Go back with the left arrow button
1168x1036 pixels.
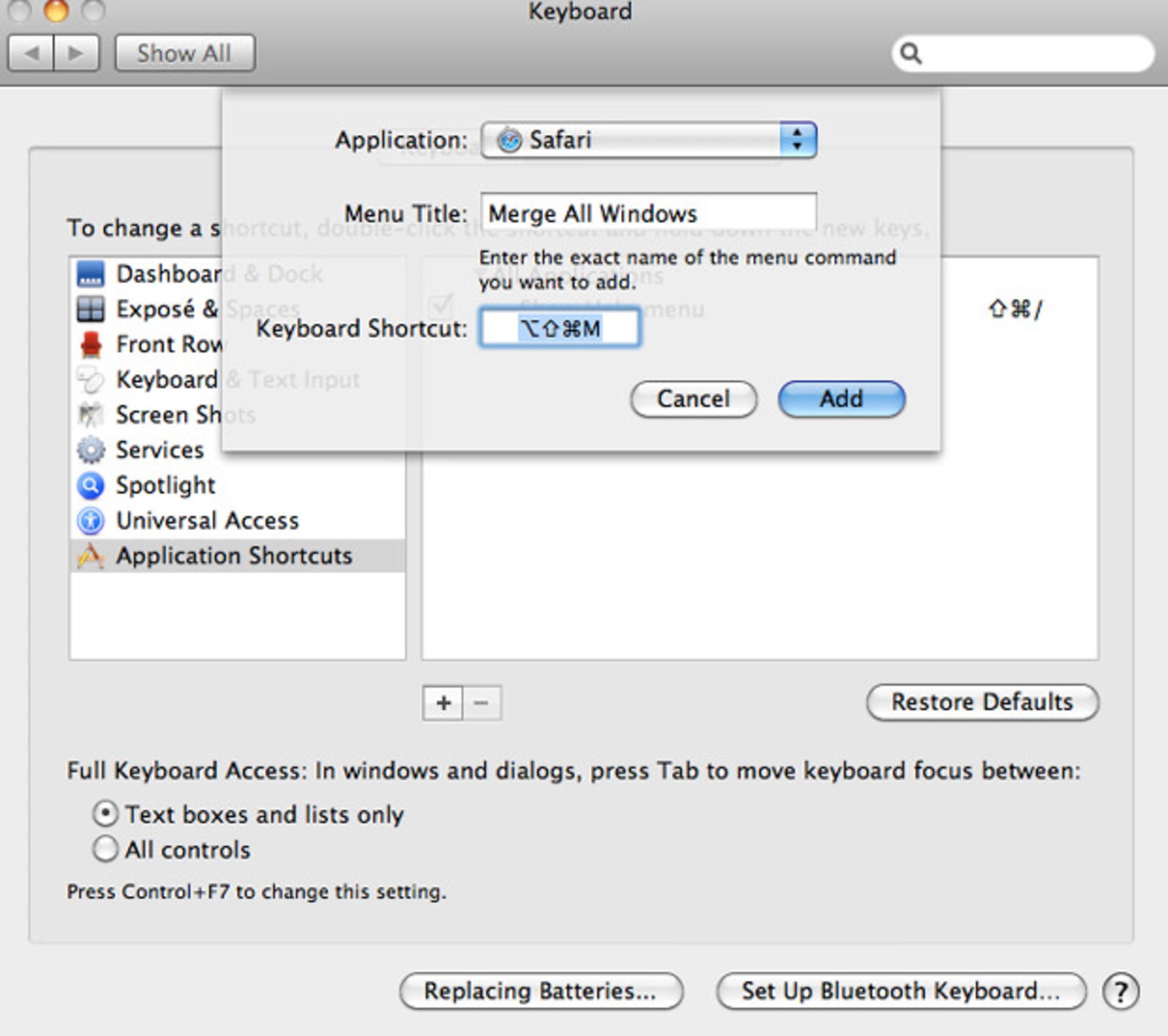click(x=31, y=53)
